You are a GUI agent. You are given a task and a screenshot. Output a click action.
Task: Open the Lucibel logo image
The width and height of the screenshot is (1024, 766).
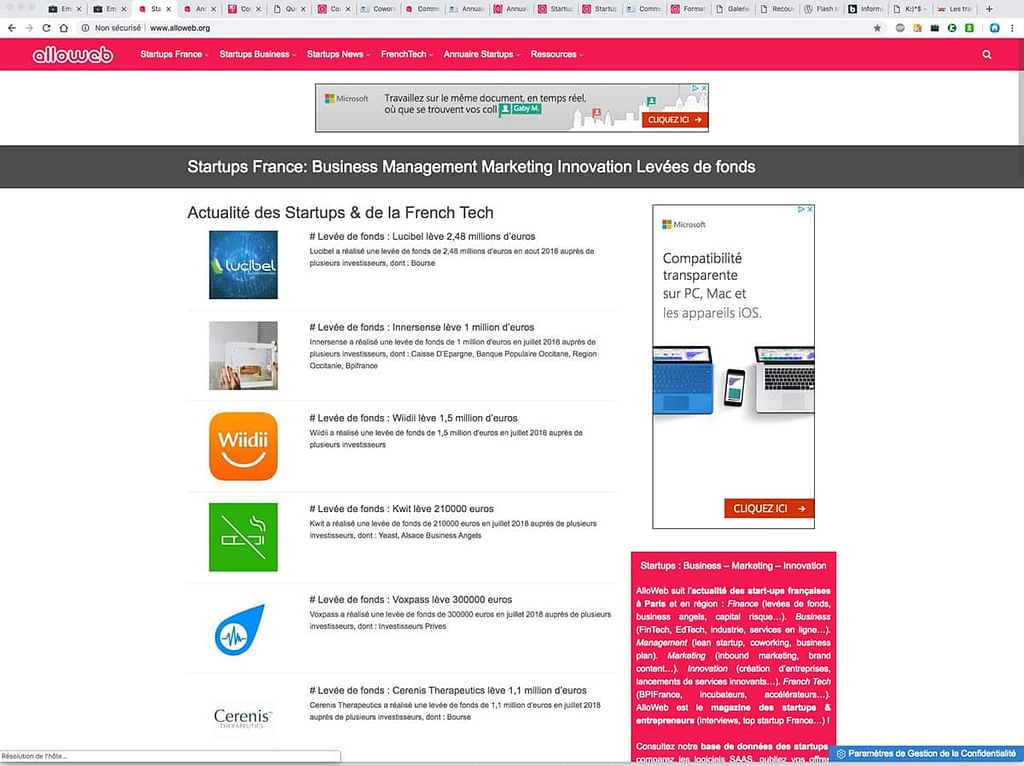pos(243,265)
